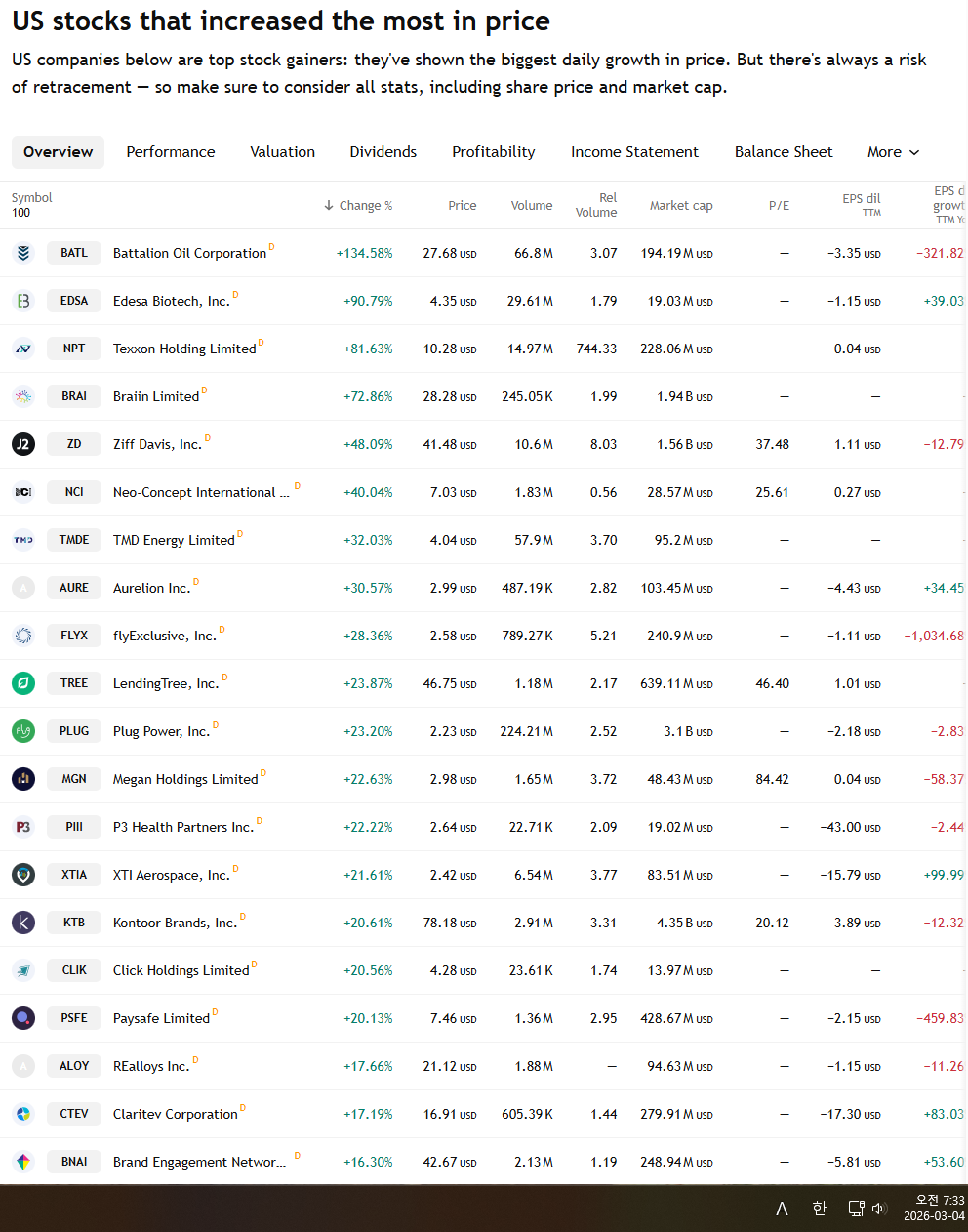Click the Claritev Corporation logo icon
Screen dimensions: 968x1232
(23, 1114)
